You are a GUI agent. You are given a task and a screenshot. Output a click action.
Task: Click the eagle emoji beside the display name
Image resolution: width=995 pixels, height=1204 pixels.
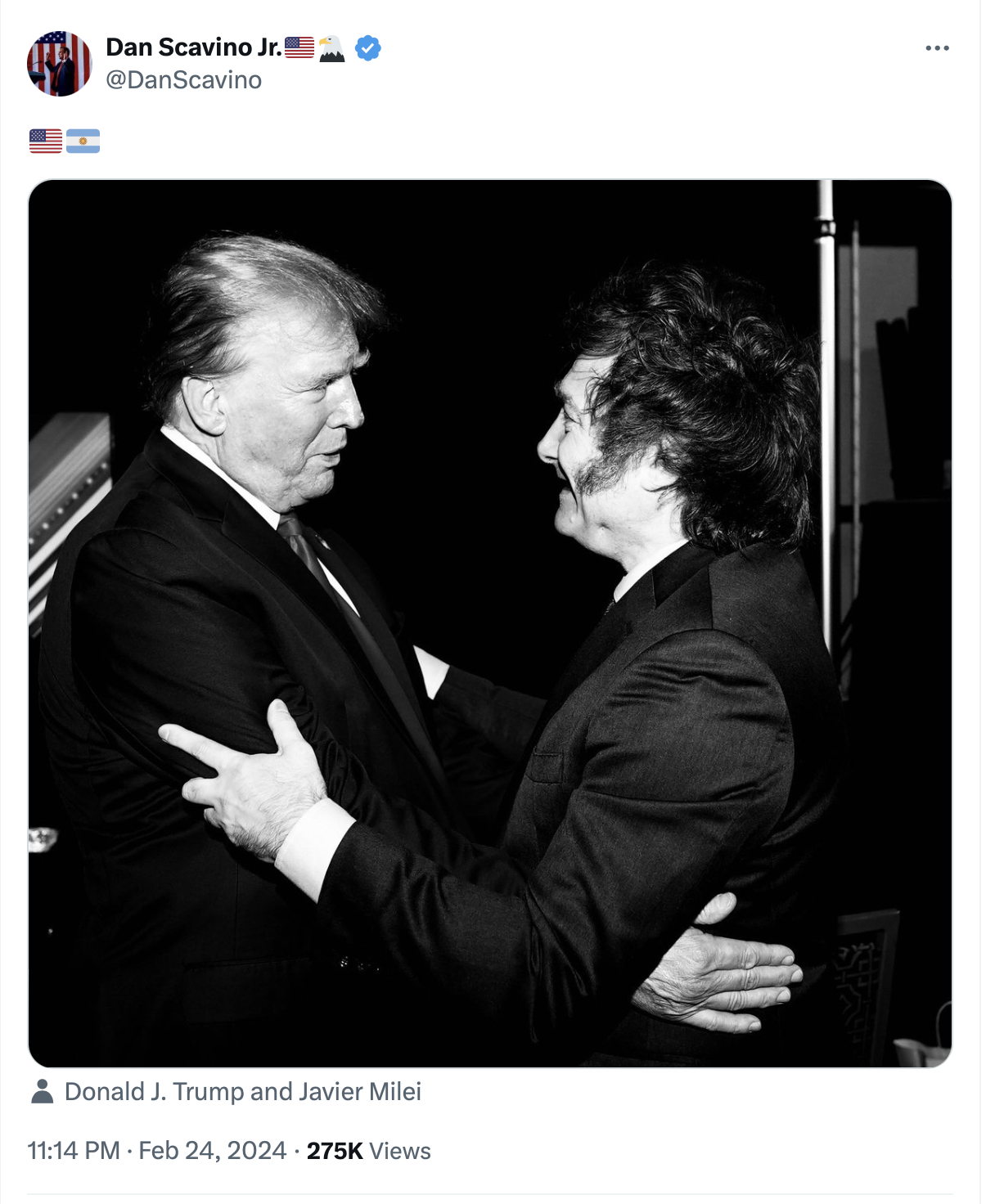332,48
